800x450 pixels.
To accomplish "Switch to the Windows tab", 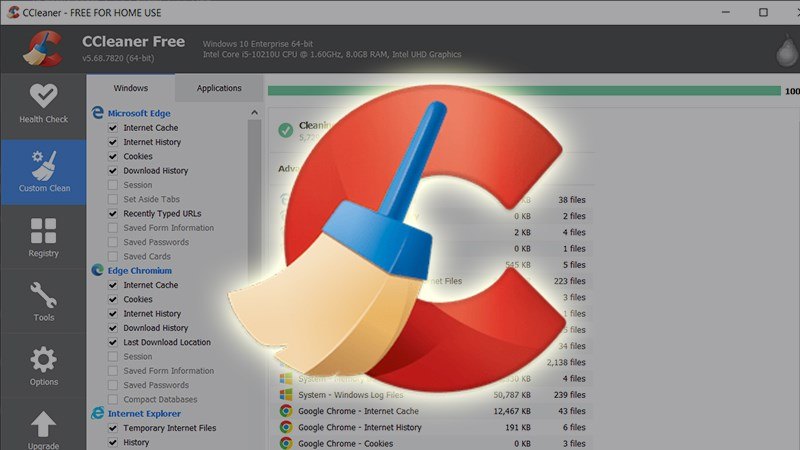I will (x=130, y=88).
